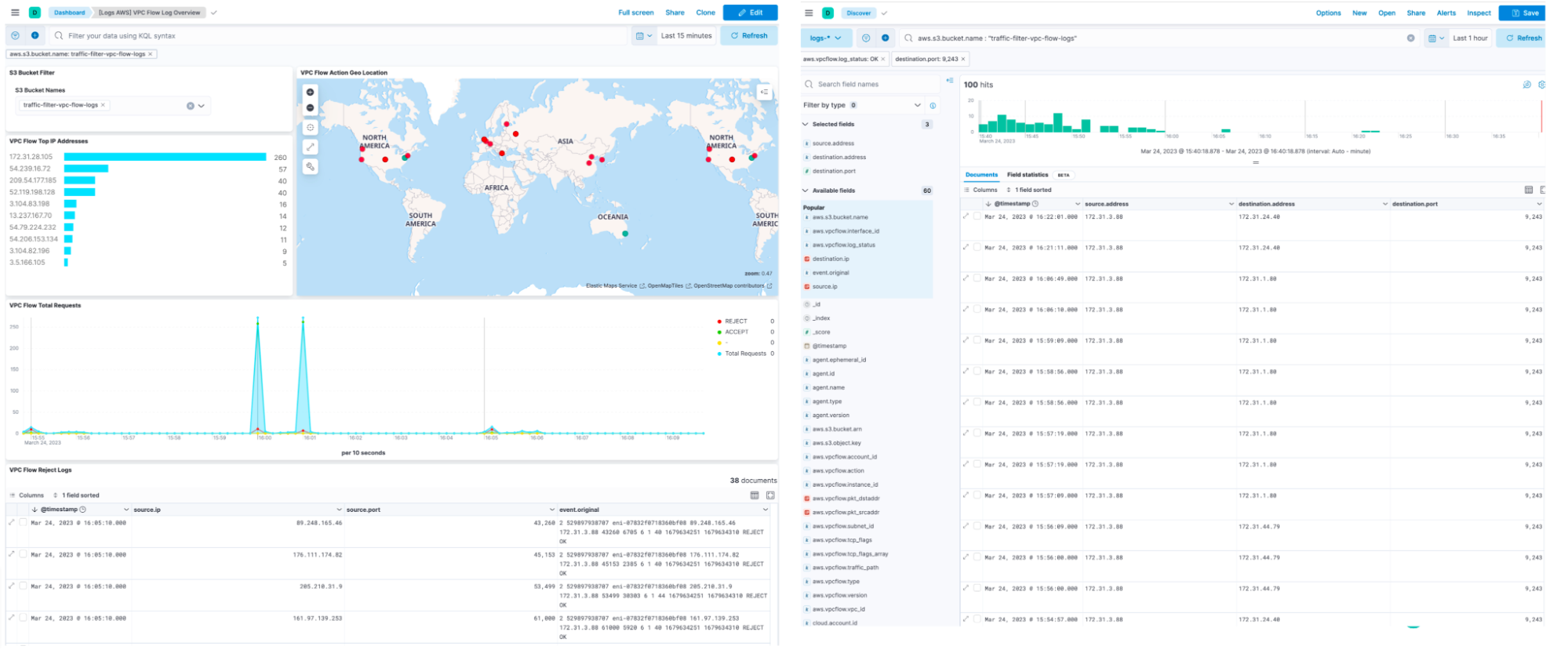
Task: Check the Discover row at 16:06:49.000
Action: (977, 278)
